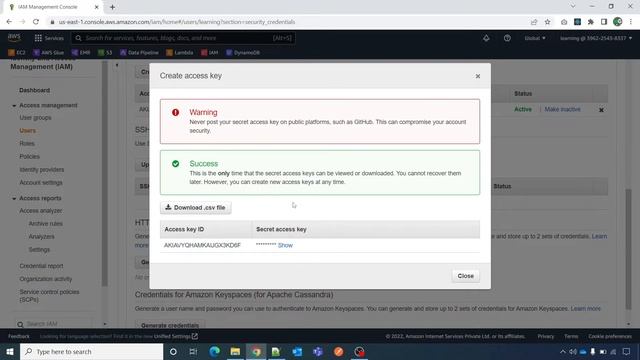Screen dimensions: 640x360
Task: Open Access analyzer in sidebar
Action: pyautogui.click(x=41, y=211)
